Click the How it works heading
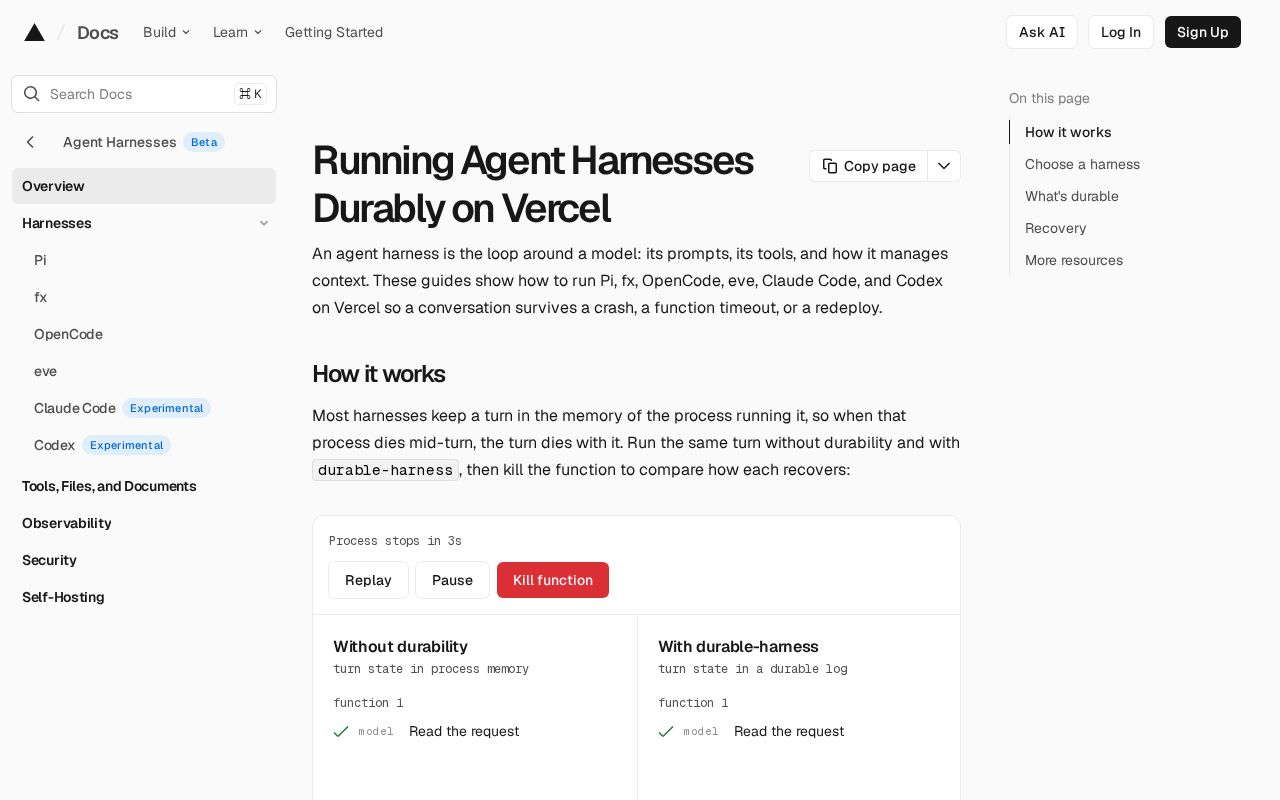Image resolution: width=1280 pixels, height=800 pixels. (378, 374)
